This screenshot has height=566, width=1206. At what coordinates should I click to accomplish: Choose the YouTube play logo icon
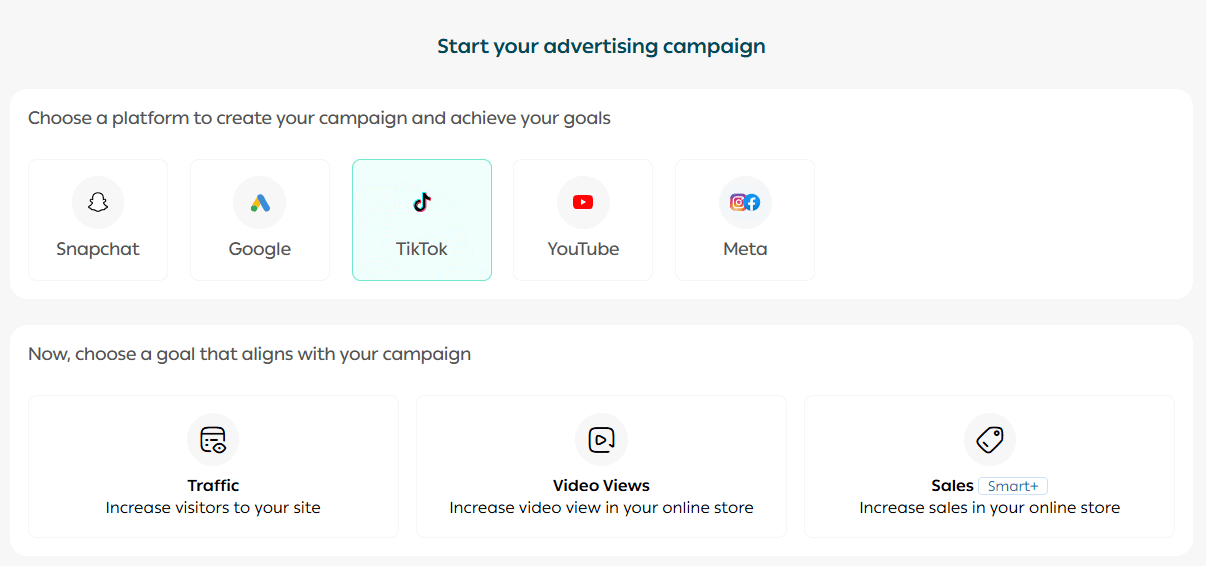click(x=583, y=203)
